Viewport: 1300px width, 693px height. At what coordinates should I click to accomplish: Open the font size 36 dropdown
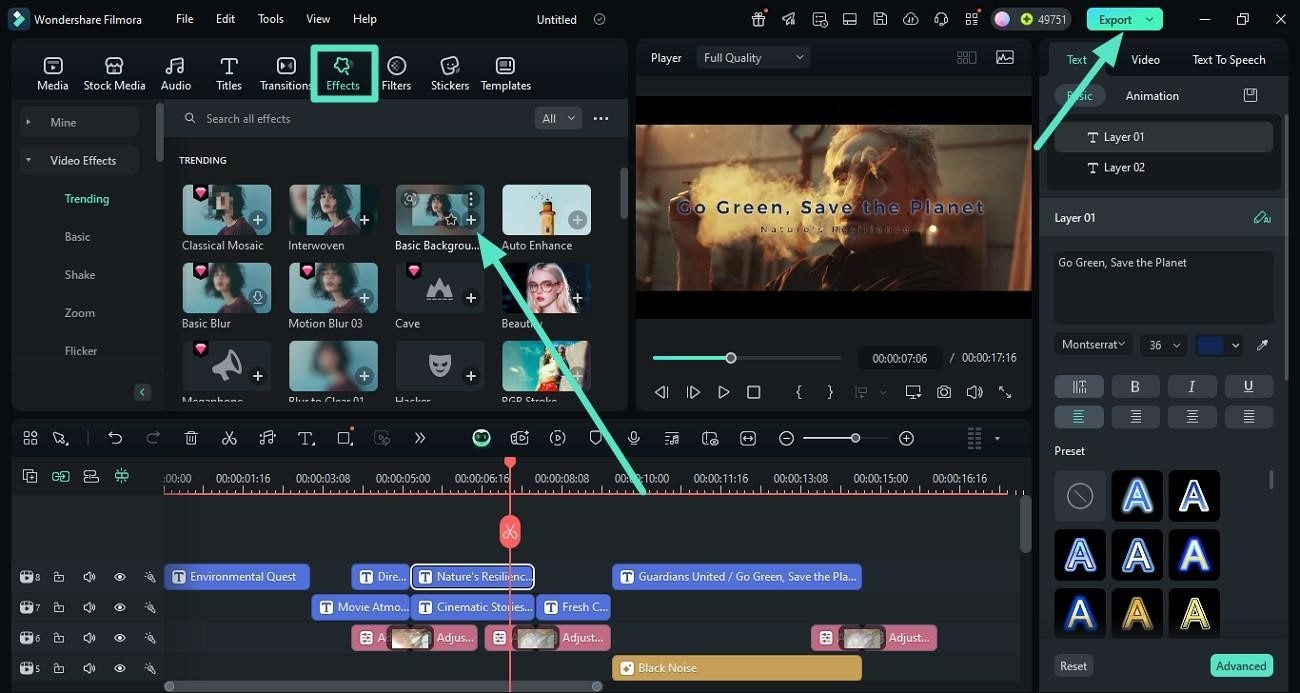tap(1164, 345)
